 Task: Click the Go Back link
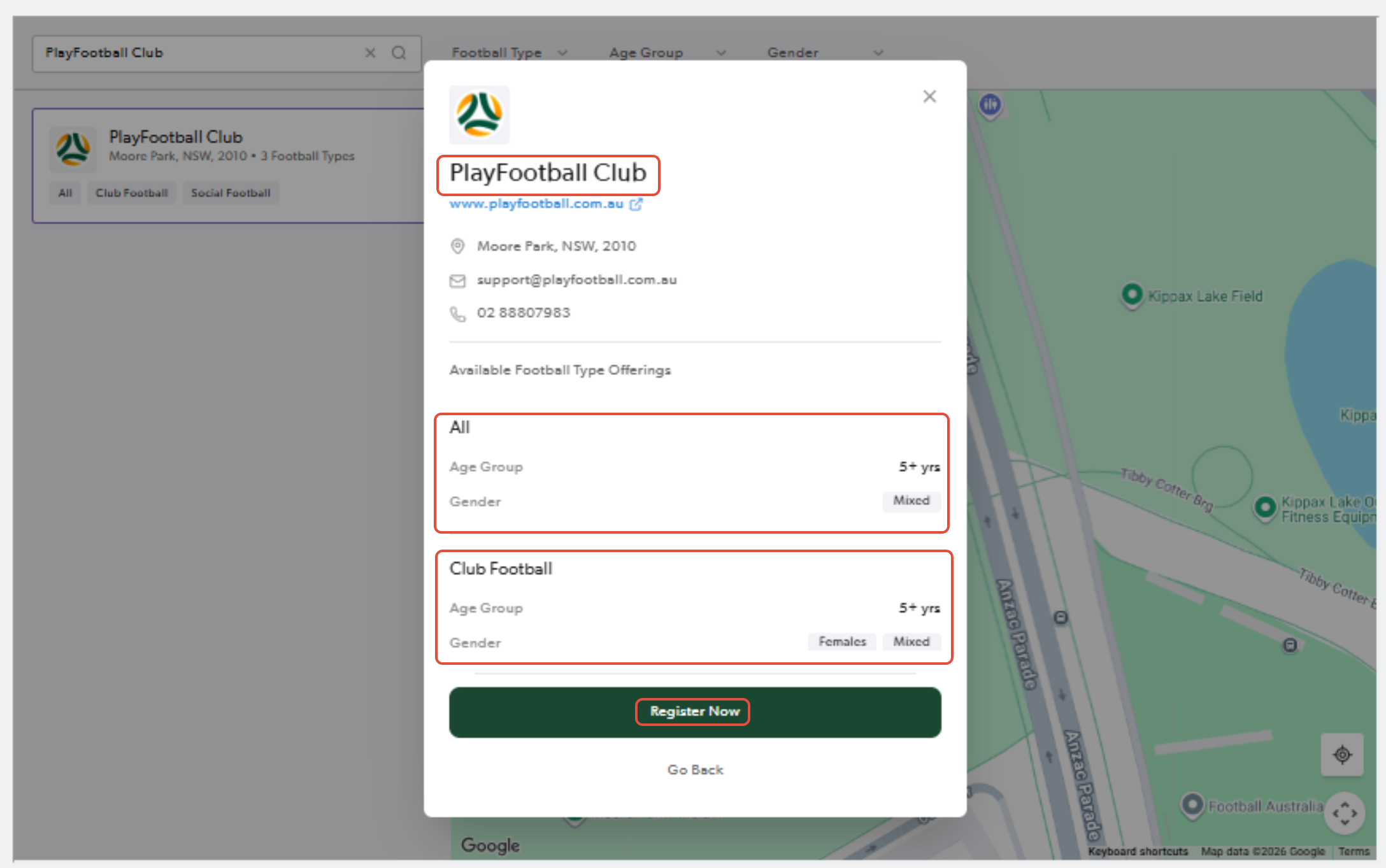point(695,770)
